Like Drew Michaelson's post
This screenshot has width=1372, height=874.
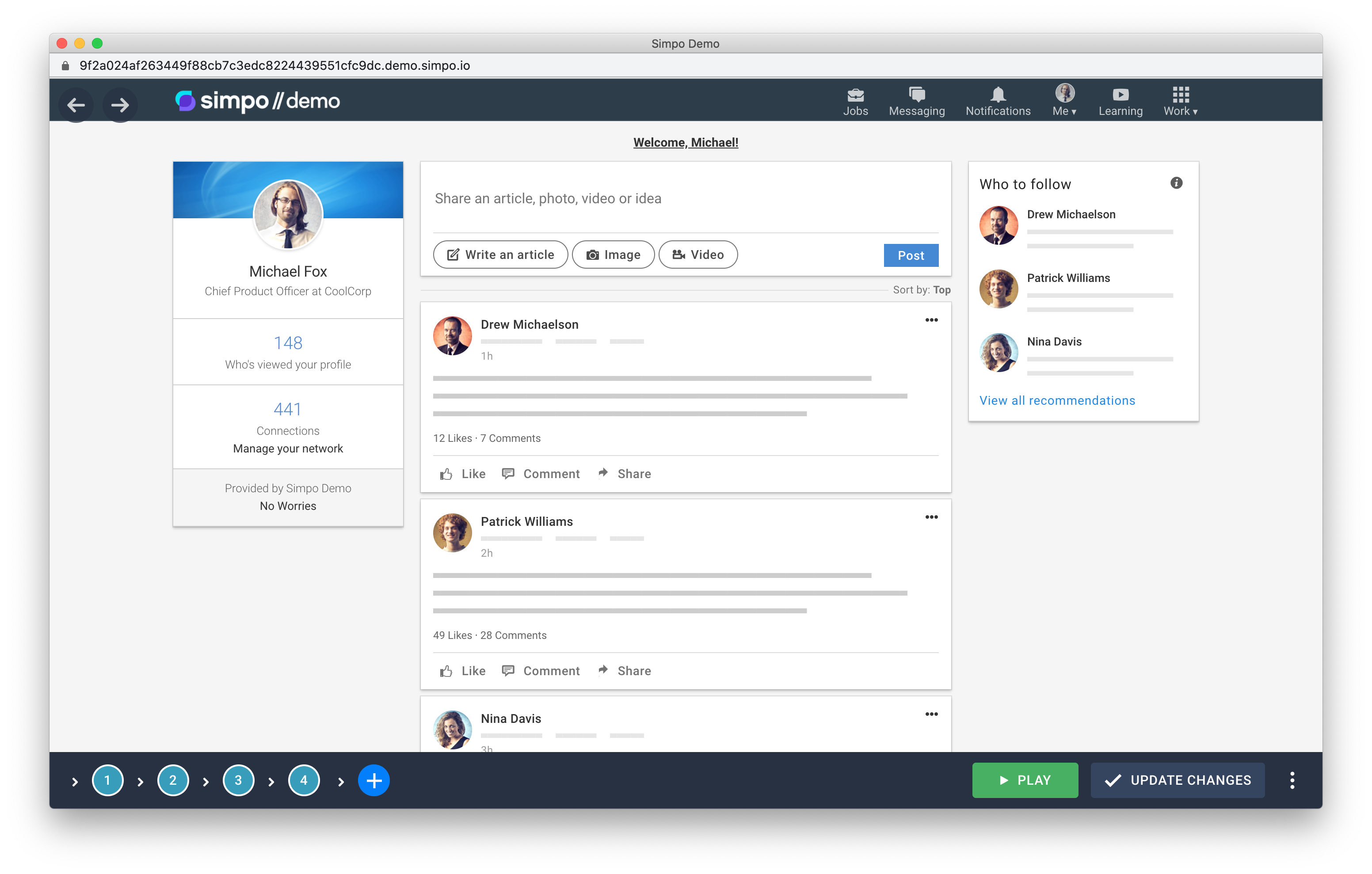(463, 474)
